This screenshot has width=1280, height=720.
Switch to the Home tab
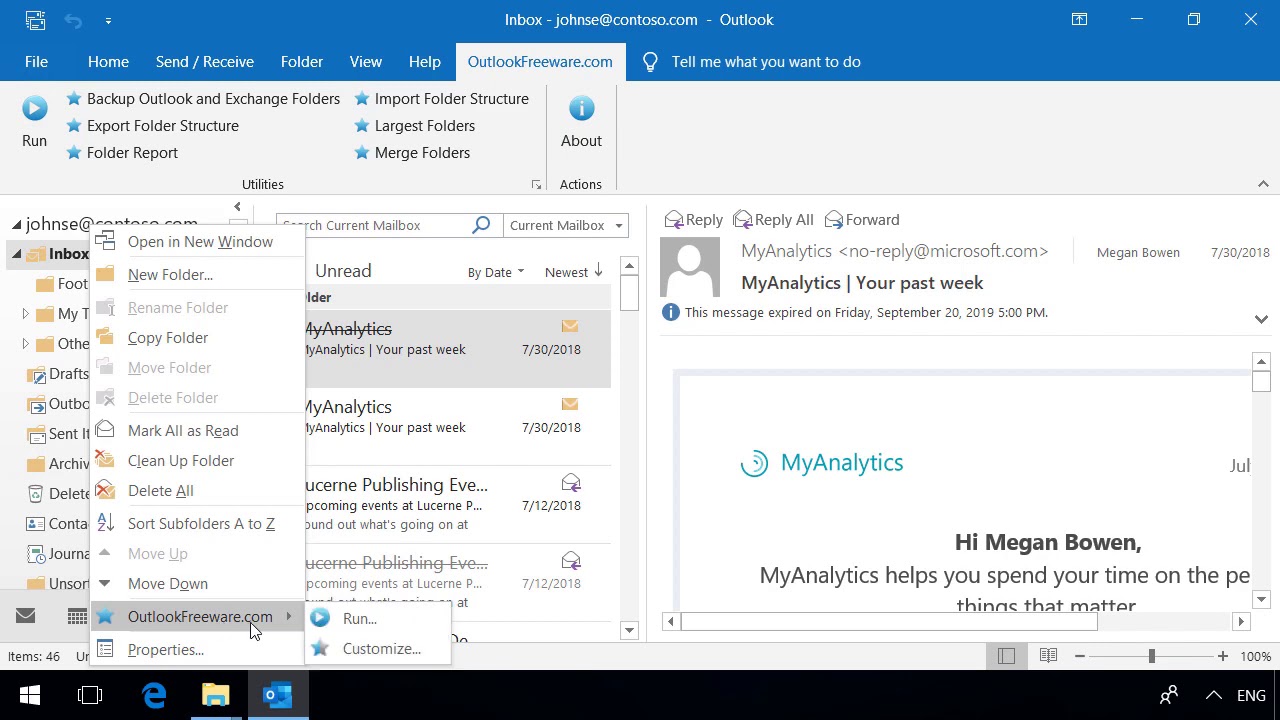pyautogui.click(x=108, y=62)
